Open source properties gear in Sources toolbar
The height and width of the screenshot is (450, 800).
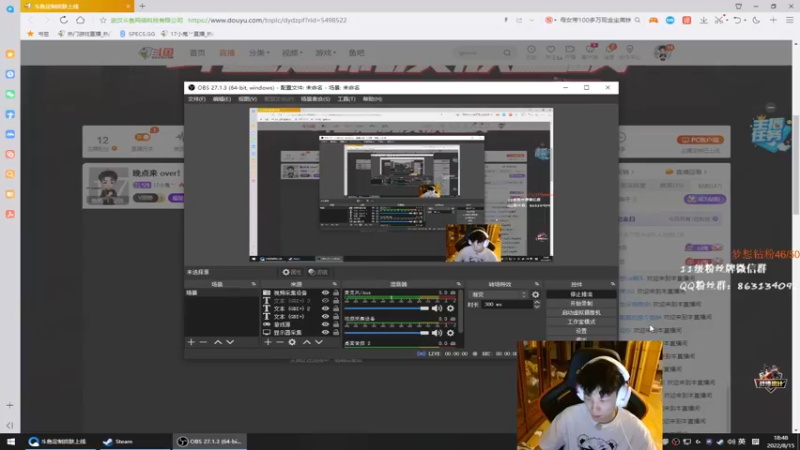(x=292, y=342)
